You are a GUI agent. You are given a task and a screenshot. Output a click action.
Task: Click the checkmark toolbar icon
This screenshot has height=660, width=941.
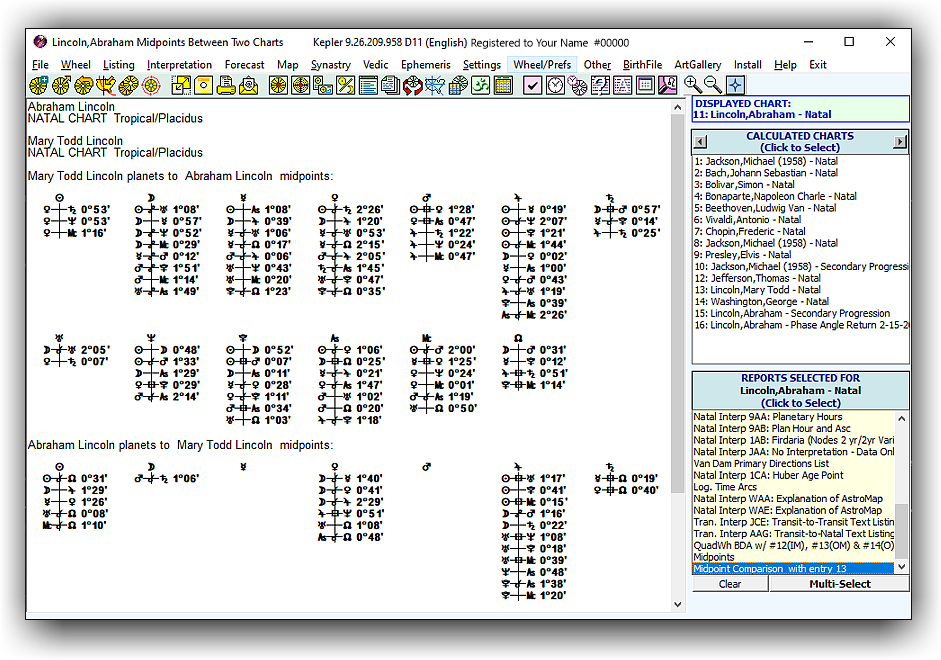532,86
